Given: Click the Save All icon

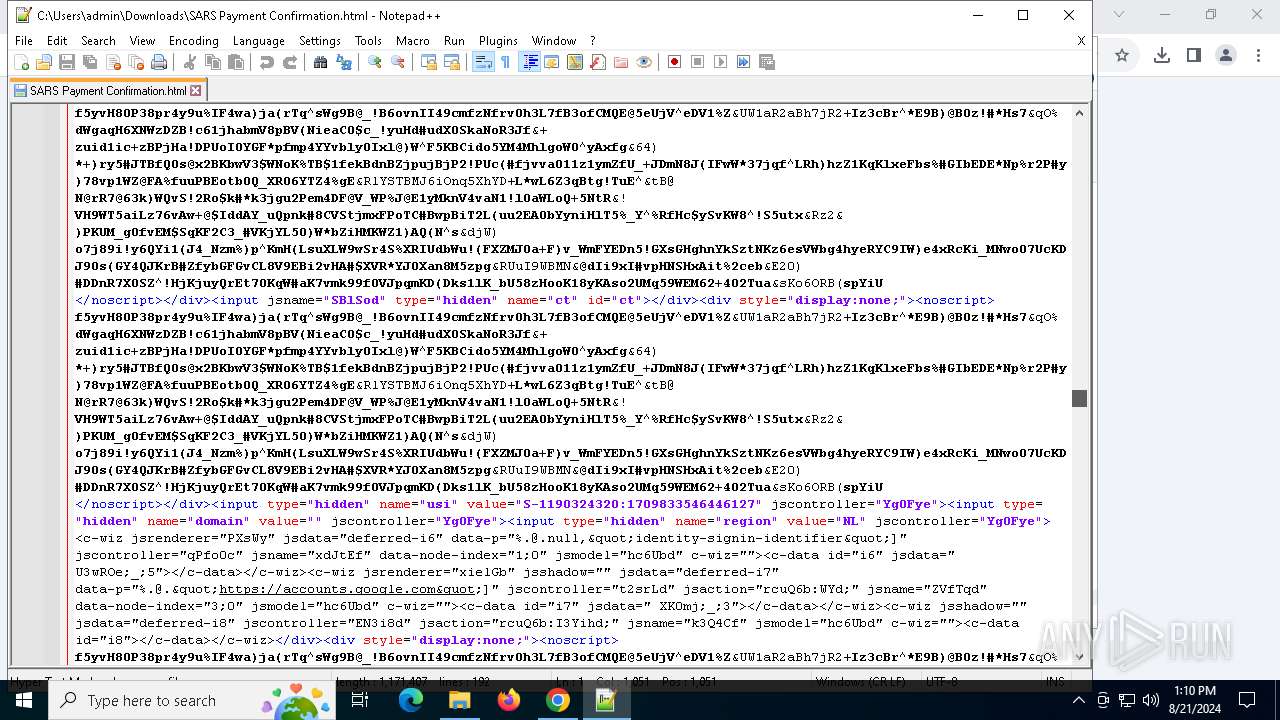Looking at the screenshot, I should 90,62.
